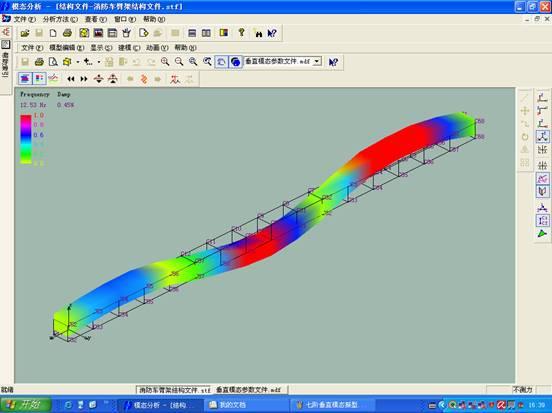Step to next mode with forward arrows
Image resolution: width=552 pixels, height=413 pixels.
84,79
